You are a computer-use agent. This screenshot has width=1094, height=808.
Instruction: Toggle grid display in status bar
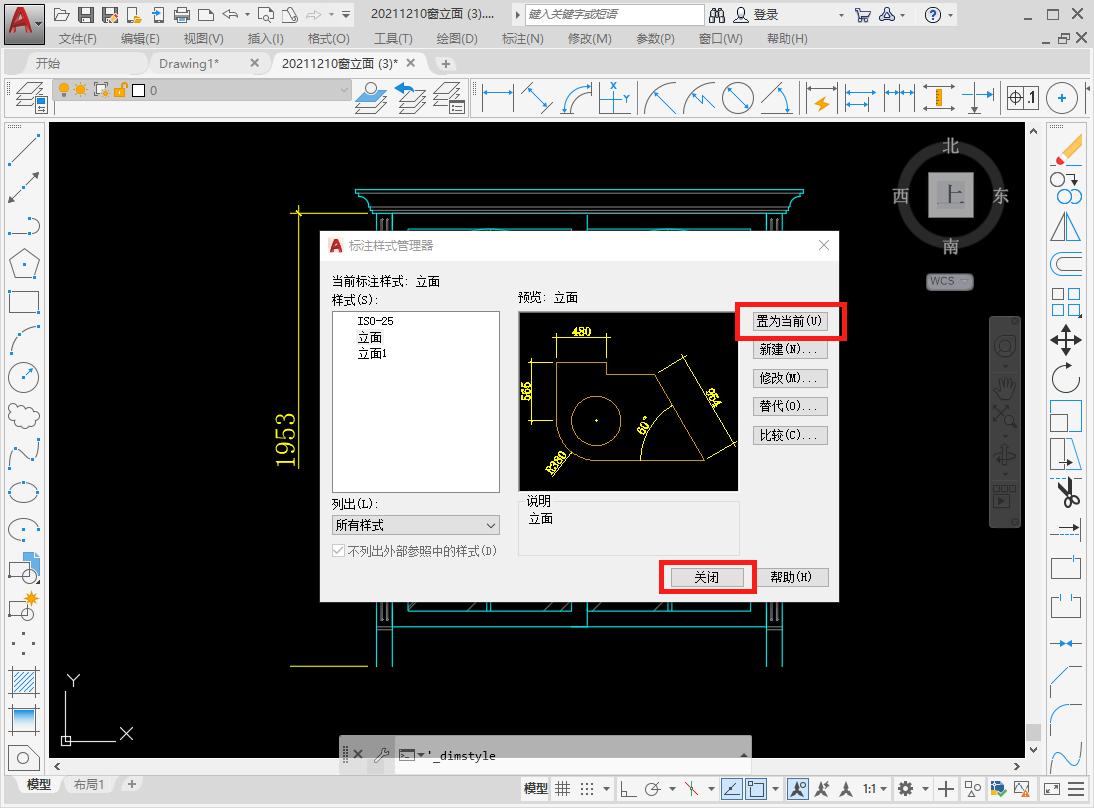[563, 788]
